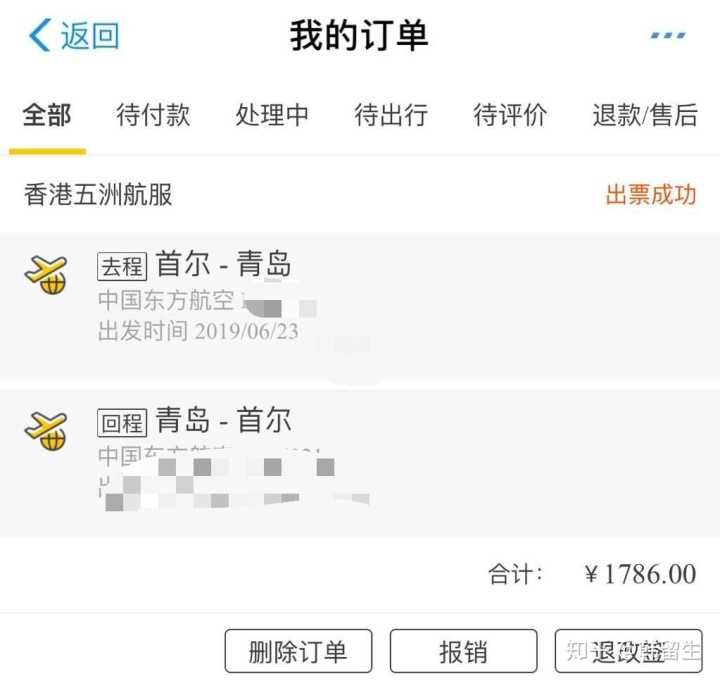Click the 报销 button
Image resolution: width=720 pixels, height=681 pixels.
pyautogui.click(x=464, y=651)
